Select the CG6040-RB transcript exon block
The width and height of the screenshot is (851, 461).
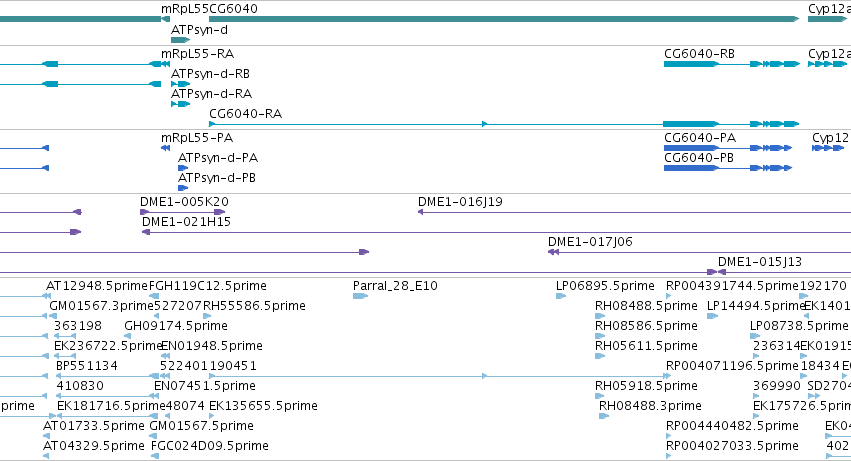coord(691,64)
